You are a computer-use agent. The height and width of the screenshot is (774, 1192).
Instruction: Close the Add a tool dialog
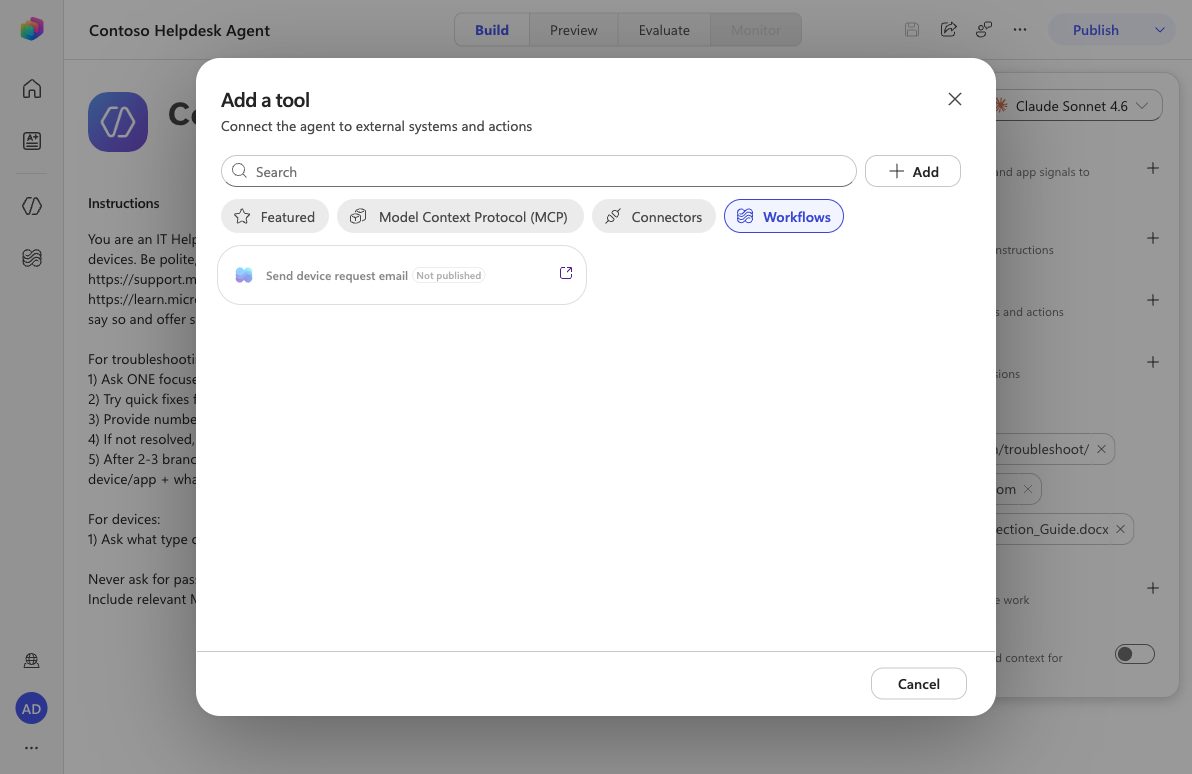[955, 99]
